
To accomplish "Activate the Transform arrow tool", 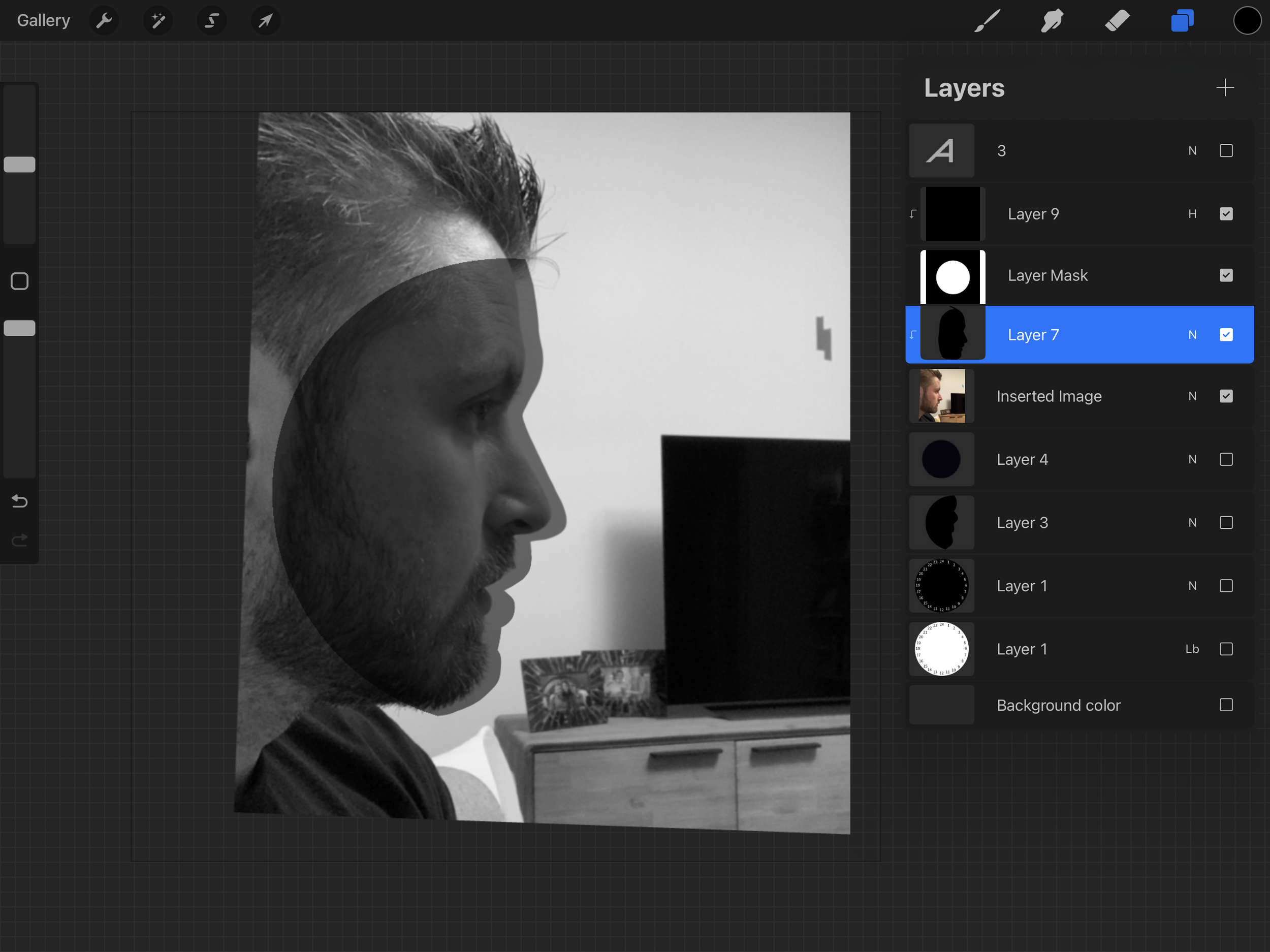I will 265,21.
